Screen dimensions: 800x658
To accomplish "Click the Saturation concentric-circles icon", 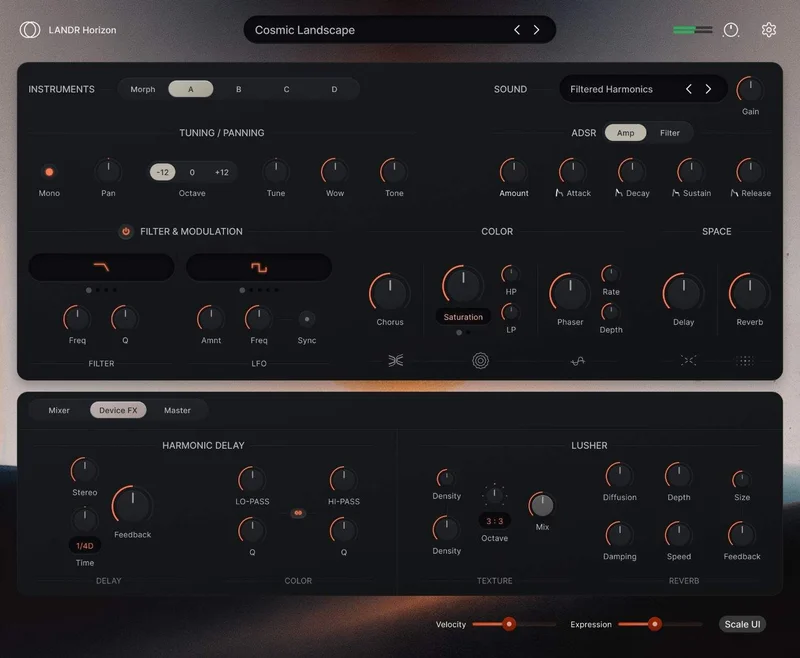I will (x=480, y=361).
